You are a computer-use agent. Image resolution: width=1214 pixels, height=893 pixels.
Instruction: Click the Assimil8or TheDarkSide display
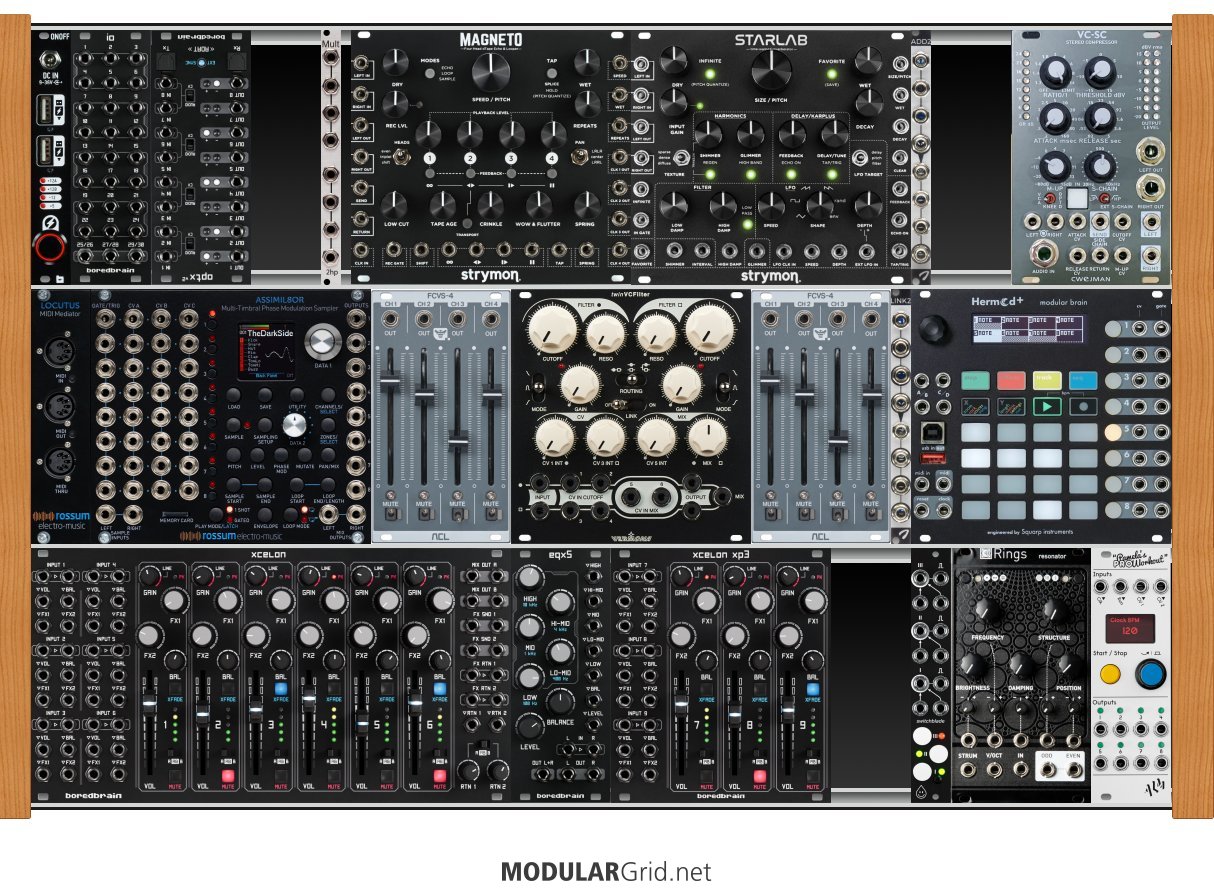click(x=266, y=351)
